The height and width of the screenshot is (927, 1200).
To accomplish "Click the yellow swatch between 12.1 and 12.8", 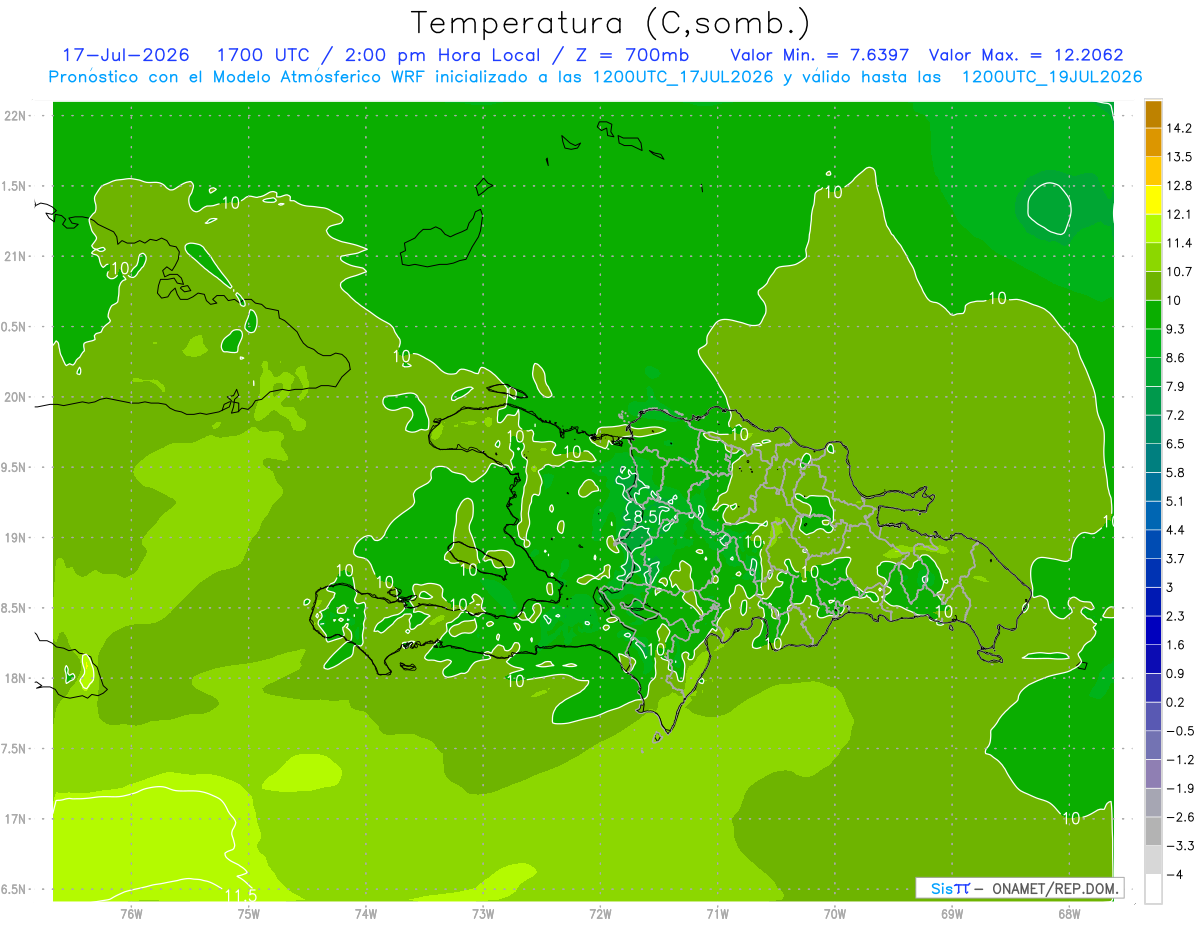I will (x=1153, y=200).
